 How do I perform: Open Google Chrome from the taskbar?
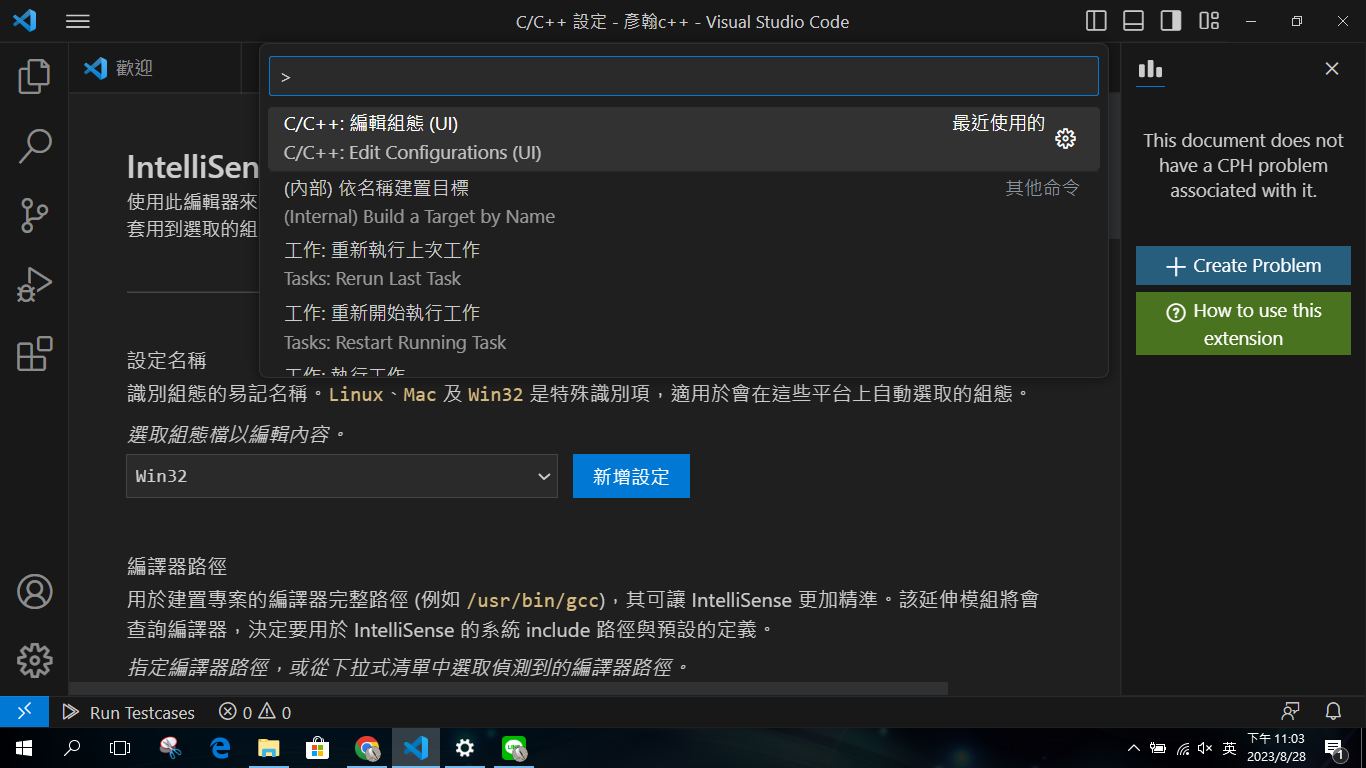pos(367,747)
